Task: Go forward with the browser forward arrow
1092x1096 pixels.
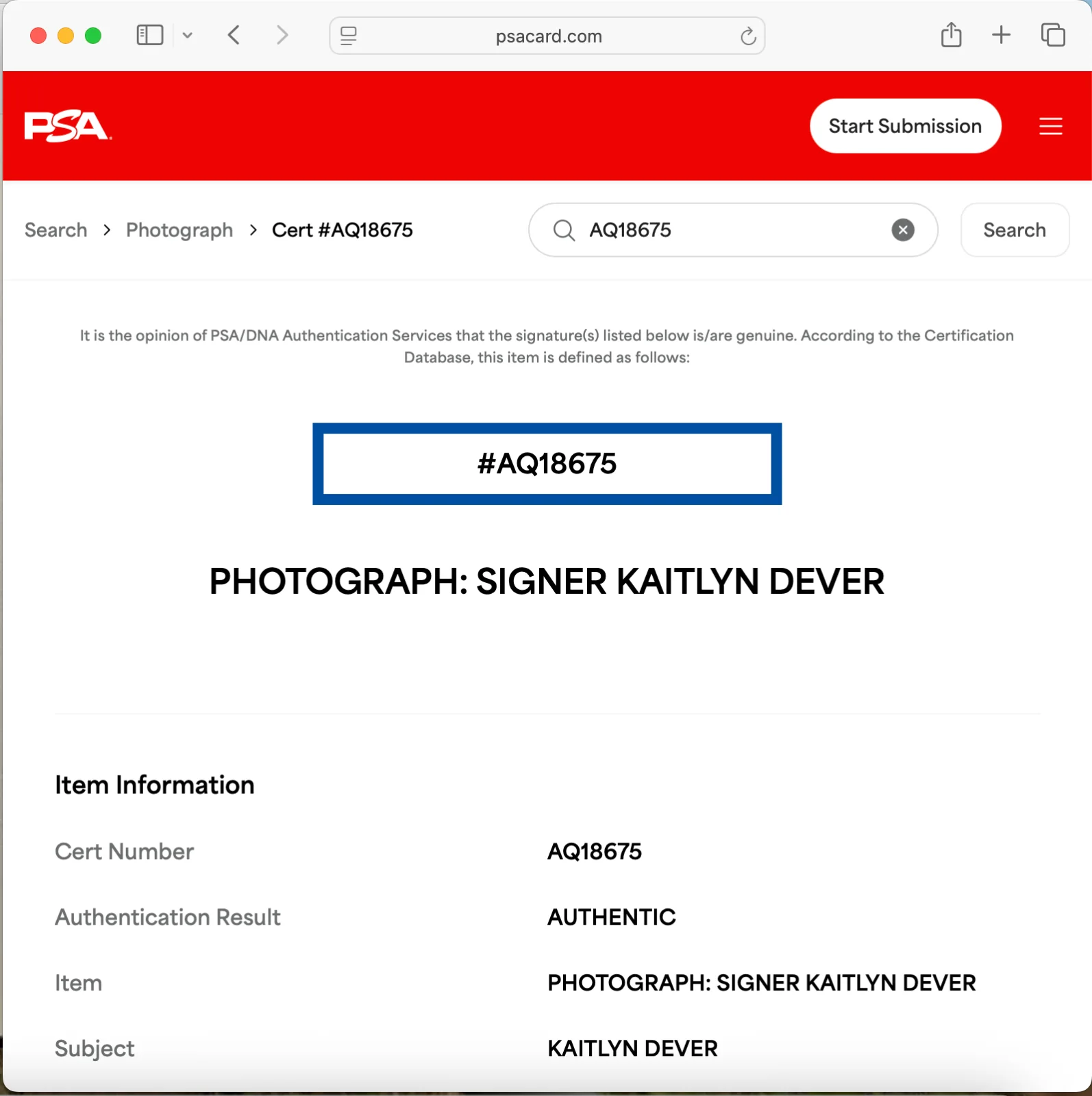Action: [282, 35]
